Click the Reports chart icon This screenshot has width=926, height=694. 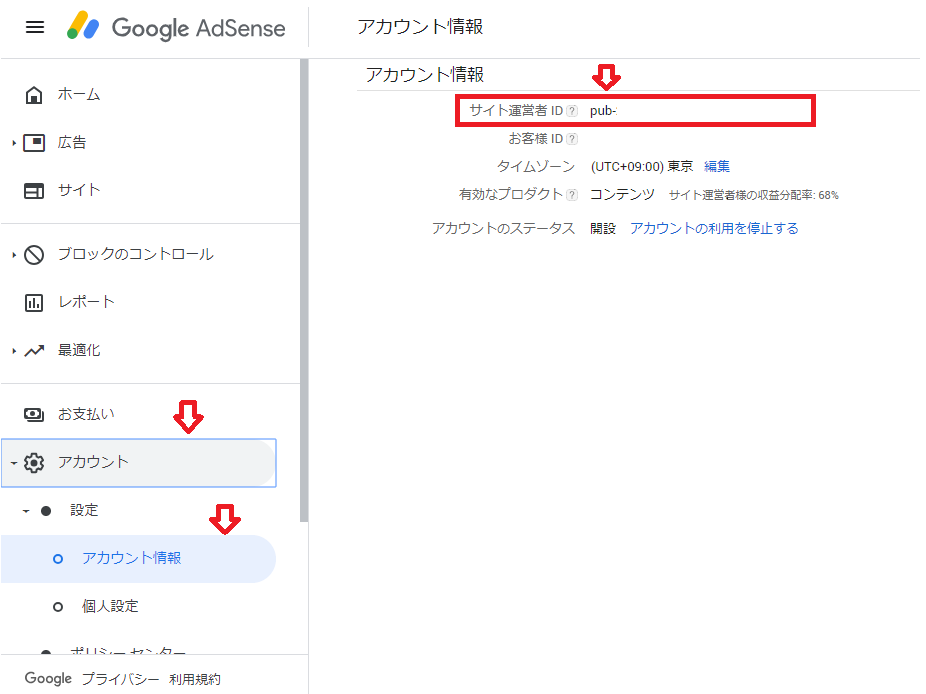coord(34,302)
